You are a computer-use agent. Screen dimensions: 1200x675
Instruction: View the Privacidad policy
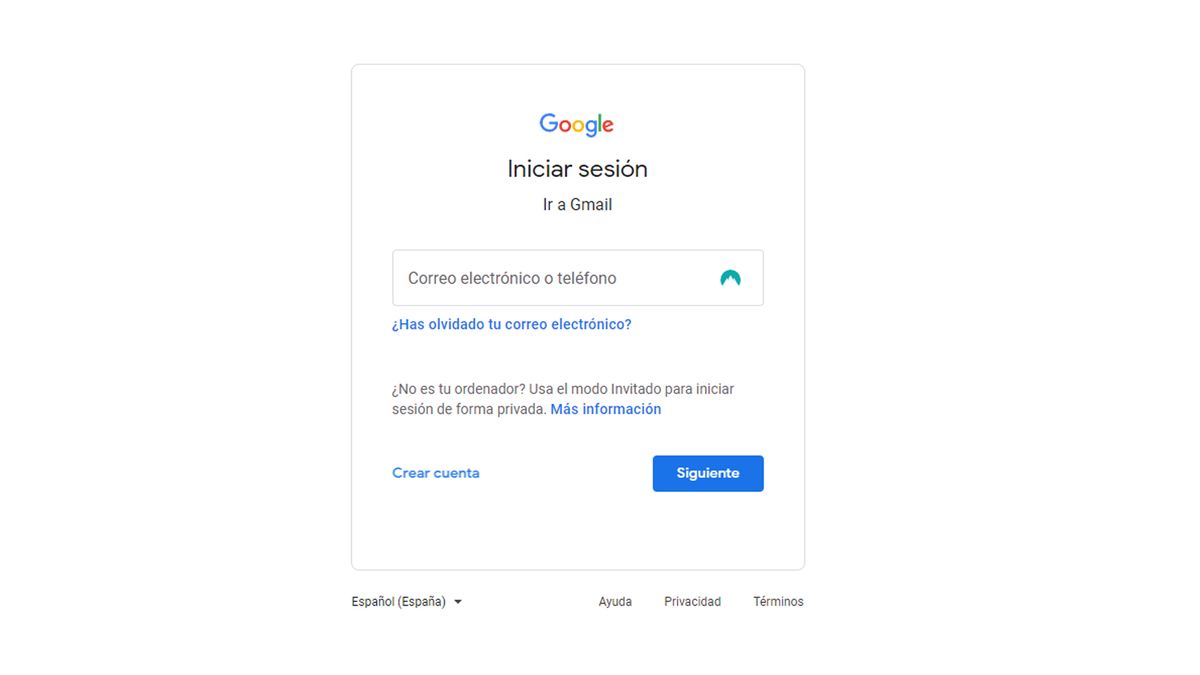pos(692,601)
